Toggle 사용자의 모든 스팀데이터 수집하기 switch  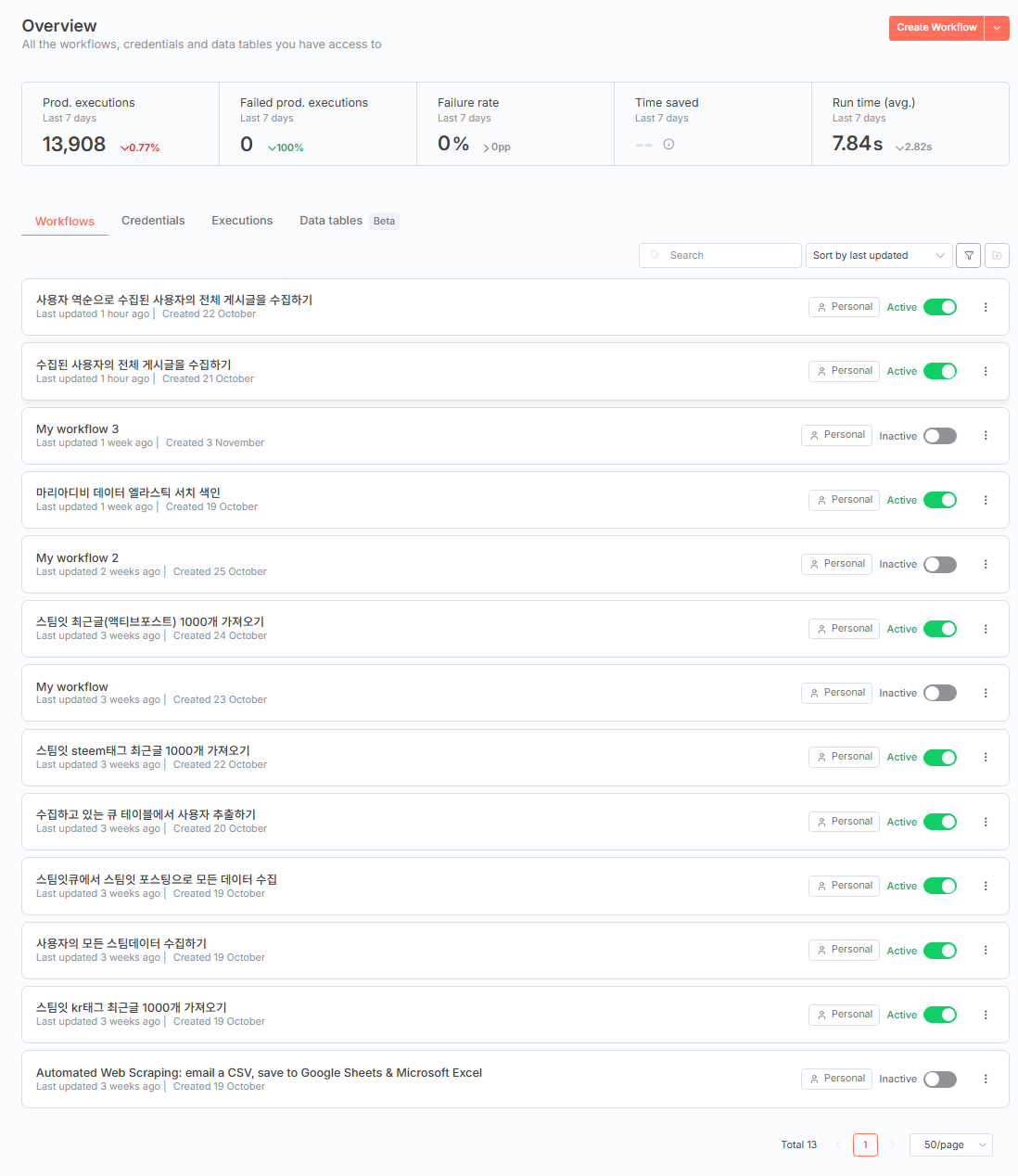pyautogui.click(x=940, y=950)
